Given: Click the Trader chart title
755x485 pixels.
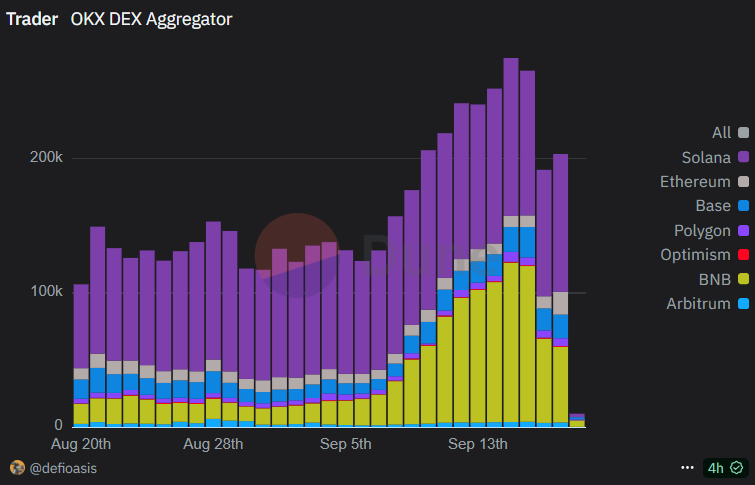Looking at the screenshot, I should click(x=32, y=19).
